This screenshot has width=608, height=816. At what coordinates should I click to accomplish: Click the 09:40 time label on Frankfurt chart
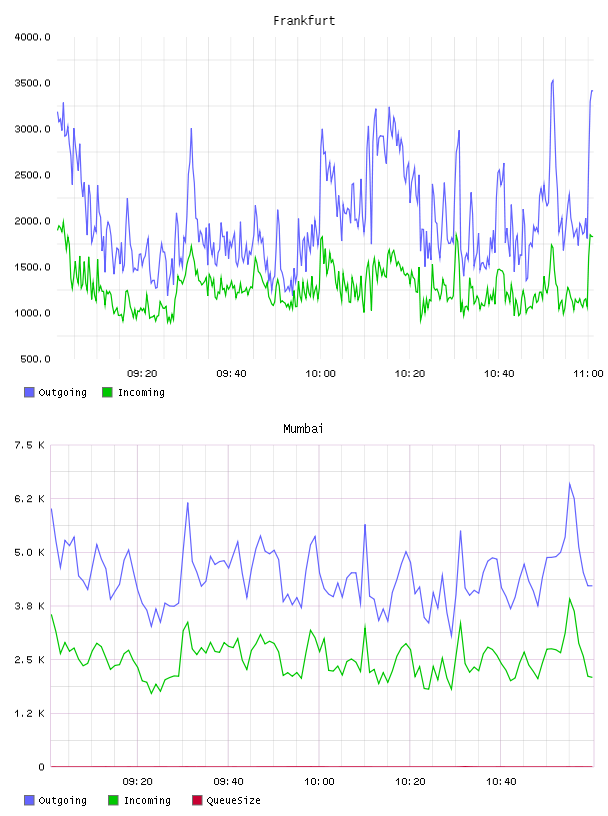click(232, 374)
